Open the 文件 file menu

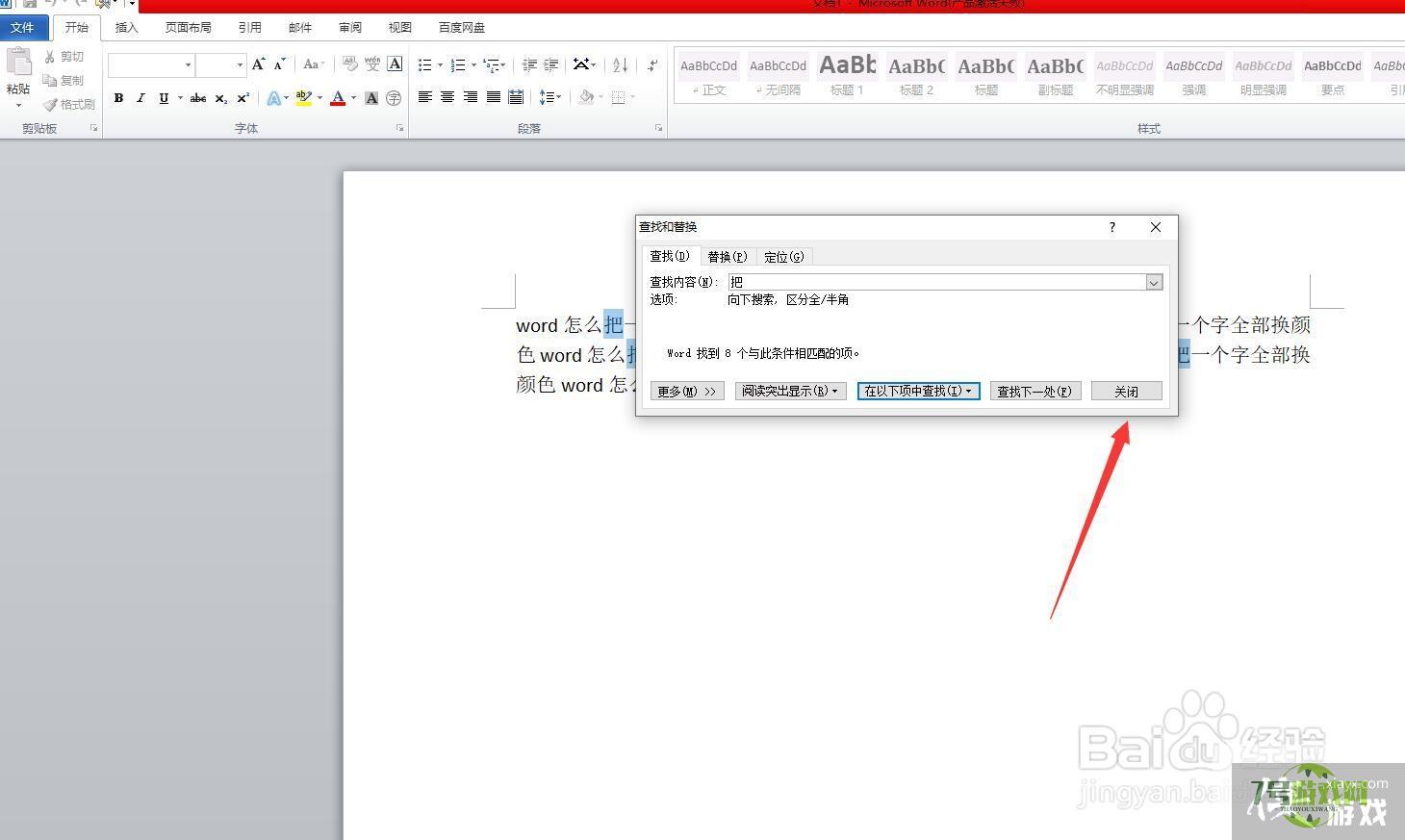pyautogui.click(x=22, y=27)
